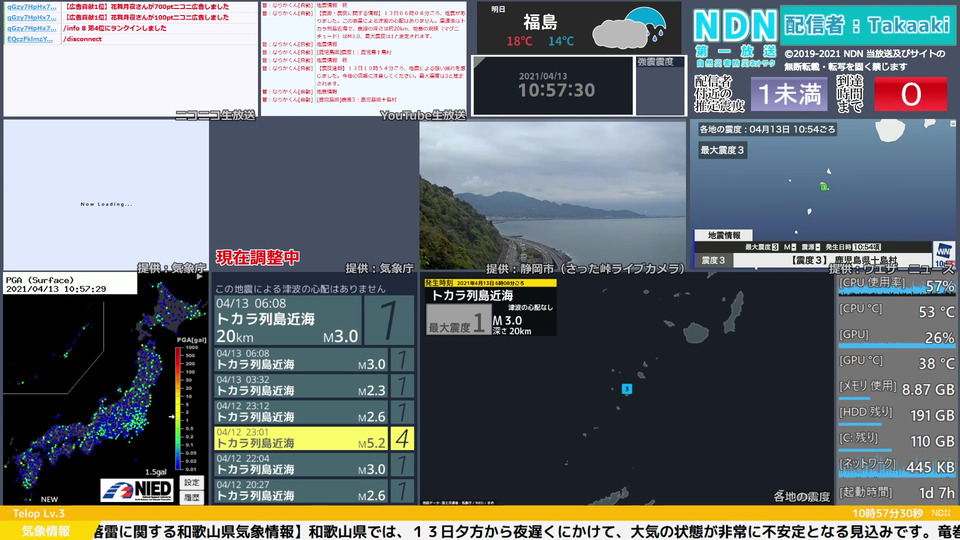The image size is (960, 540).
Task: Select the 04/12 20:27 M2.6 earthquake row
Action: click(x=314, y=491)
